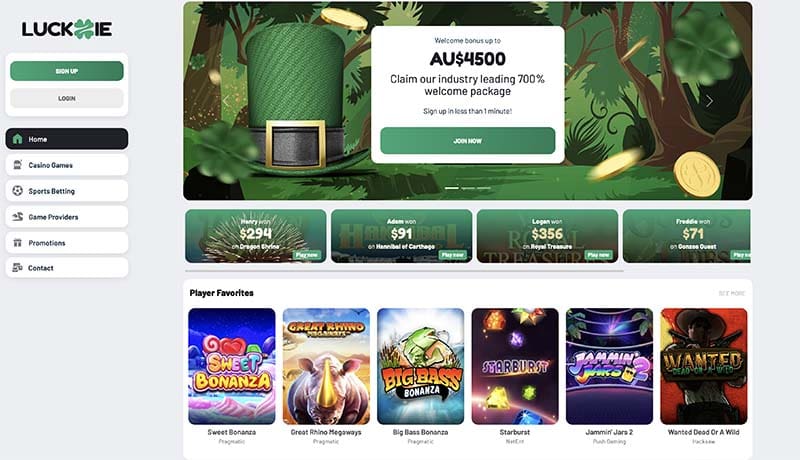The height and width of the screenshot is (460, 800).
Task: Click the Promotions gift icon
Action: click(x=17, y=243)
